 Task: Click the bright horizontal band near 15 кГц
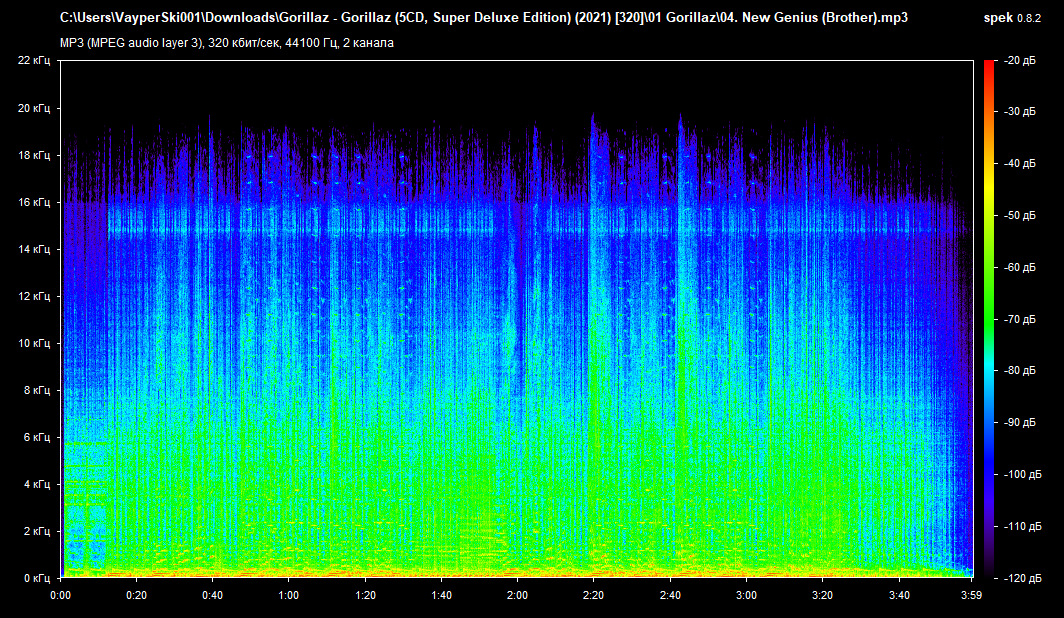[x=500, y=231]
